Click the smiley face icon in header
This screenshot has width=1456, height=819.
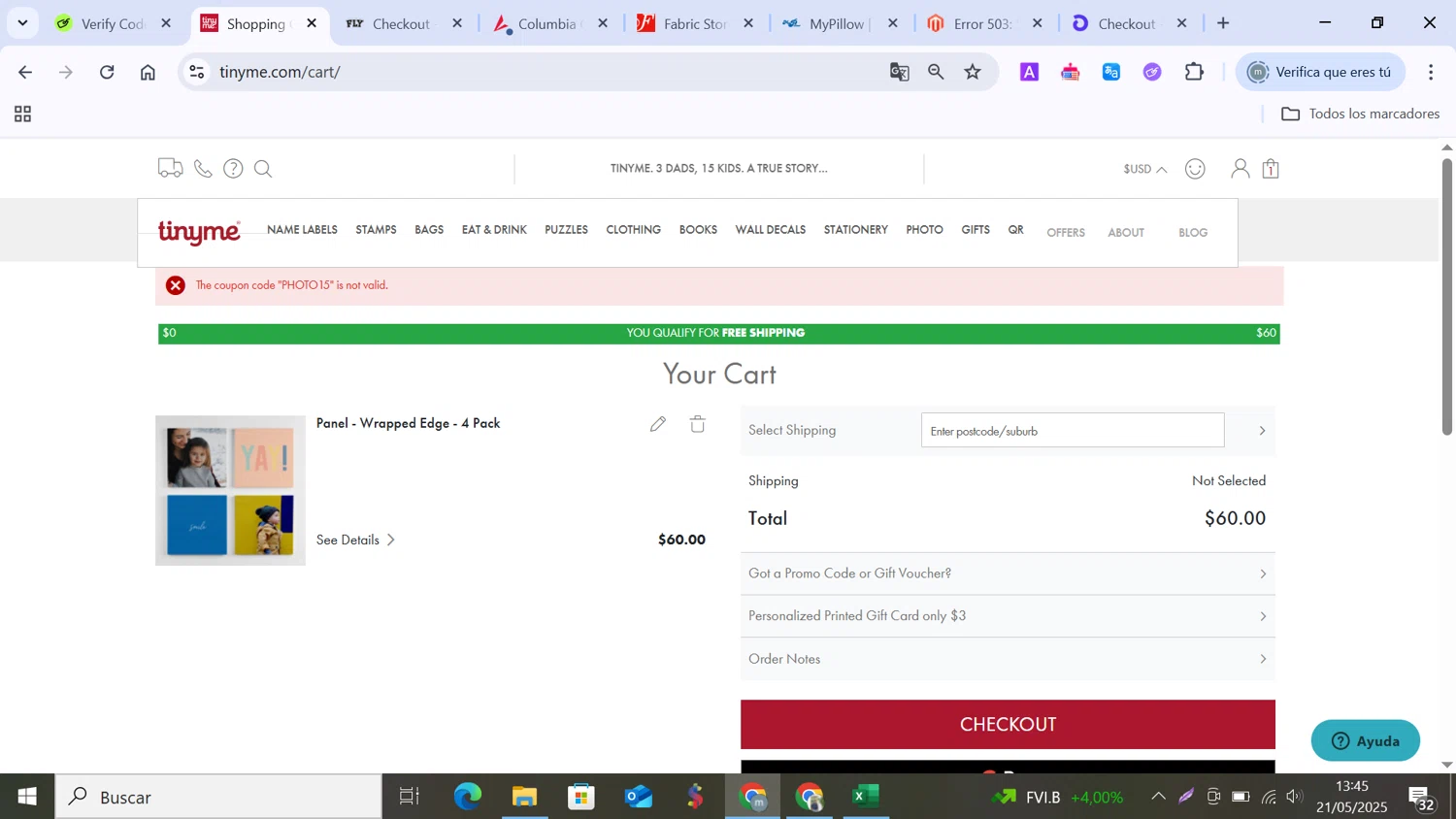tap(1195, 169)
